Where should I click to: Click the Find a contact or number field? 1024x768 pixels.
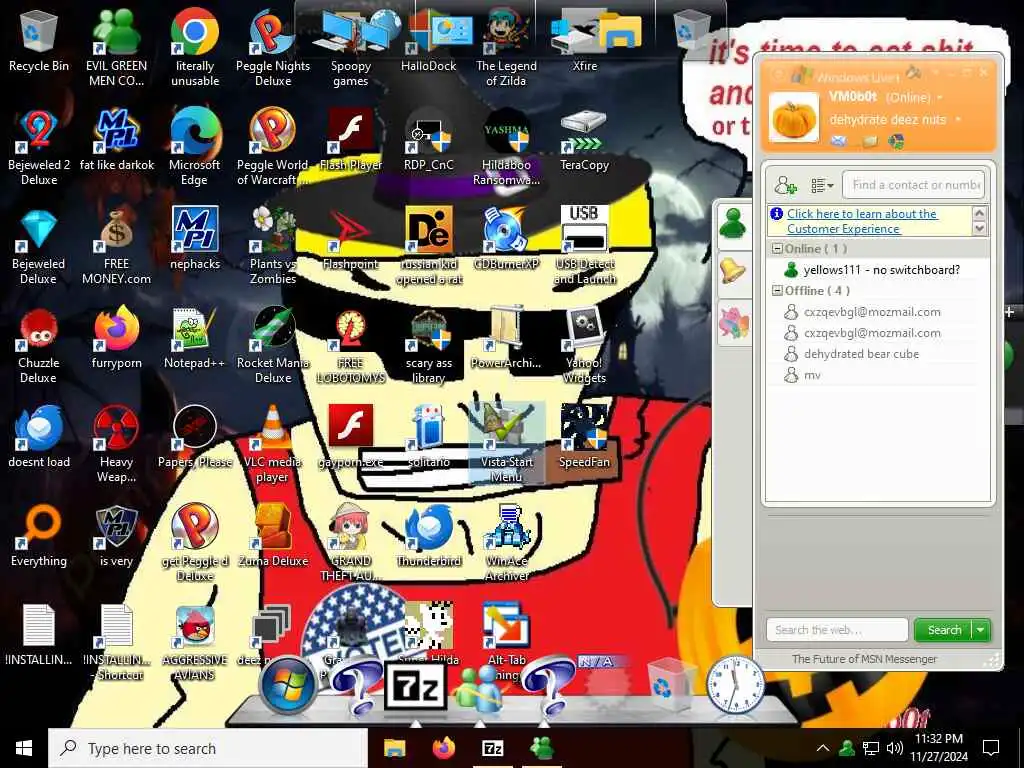coord(914,185)
